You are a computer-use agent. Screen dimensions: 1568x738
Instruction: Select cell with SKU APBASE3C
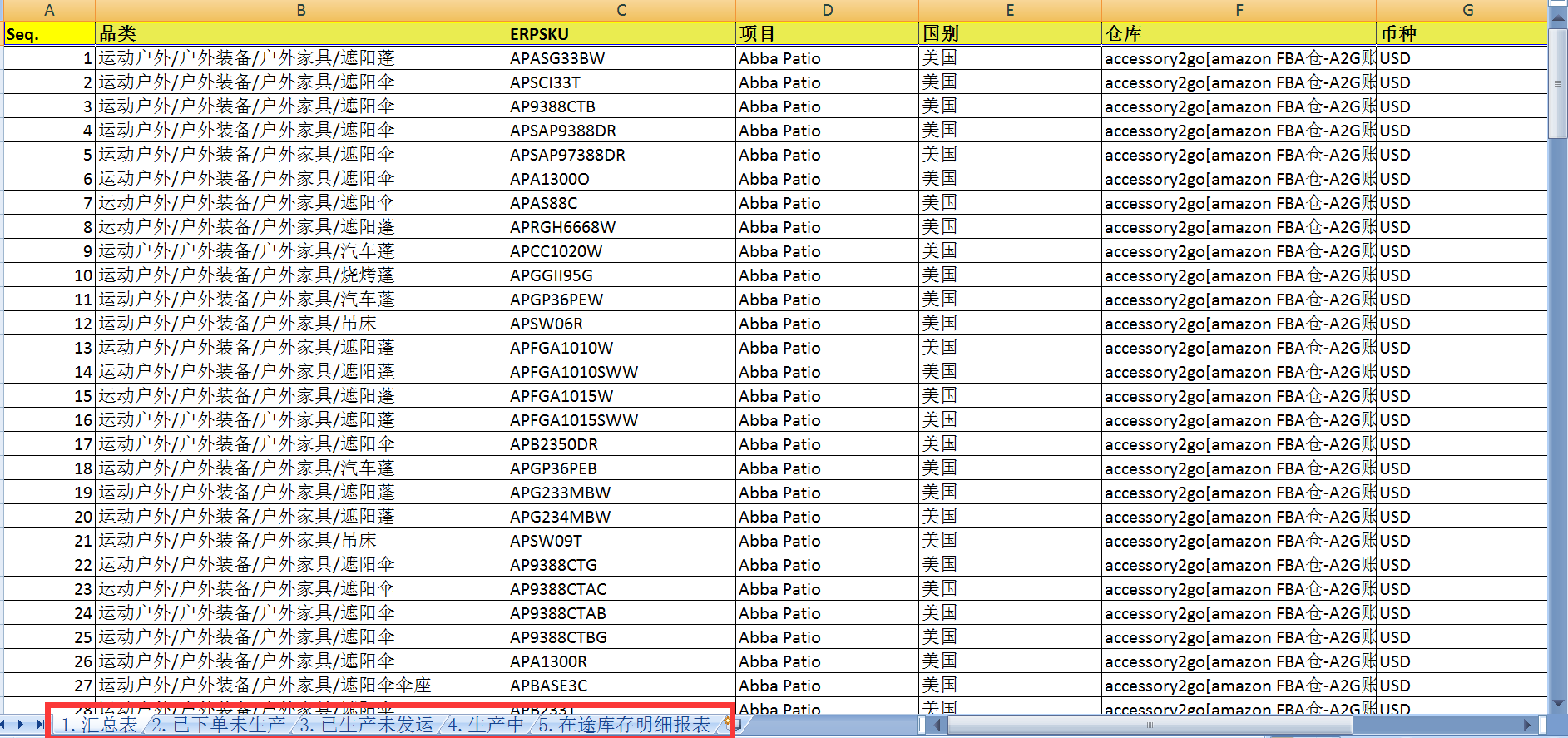coord(621,686)
